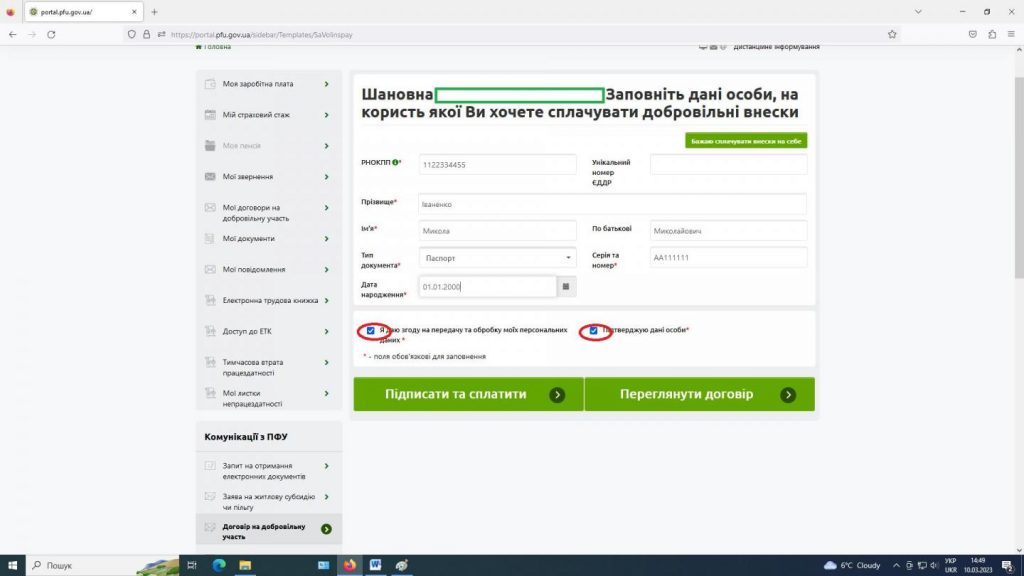Click the Ім'я field with Микола

tap(497, 231)
